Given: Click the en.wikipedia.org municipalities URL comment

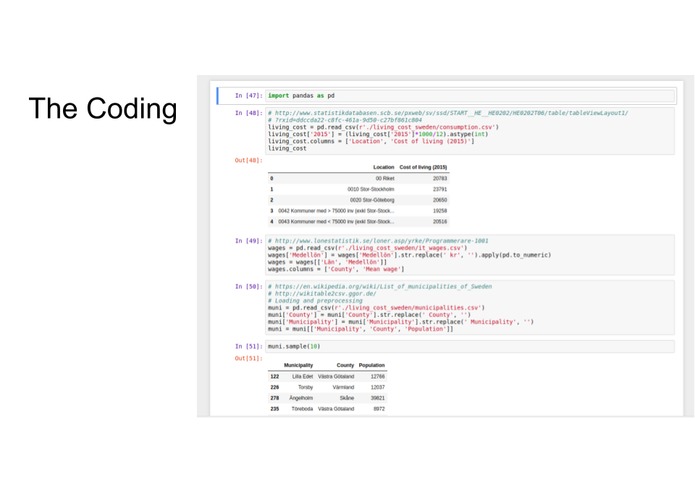Looking at the screenshot, I should 380,287.
